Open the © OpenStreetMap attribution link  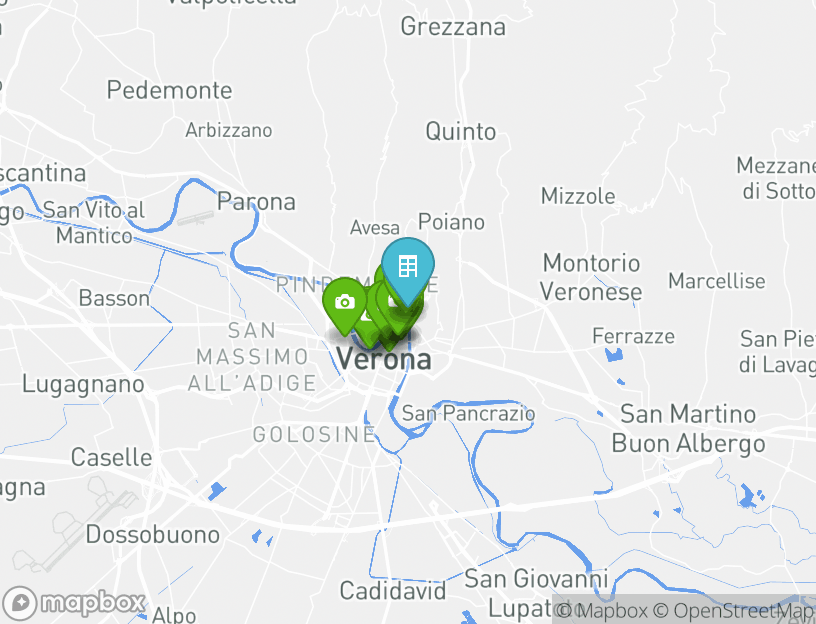[x=733, y=610]
